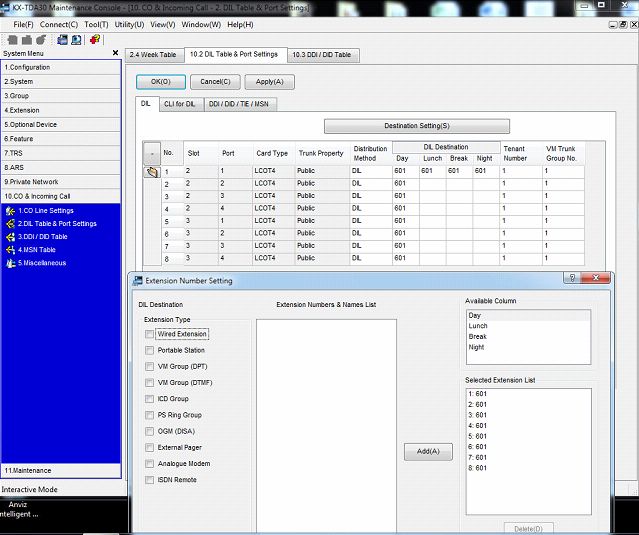Open Destination Setting(S)

click(x=416, y=126)
